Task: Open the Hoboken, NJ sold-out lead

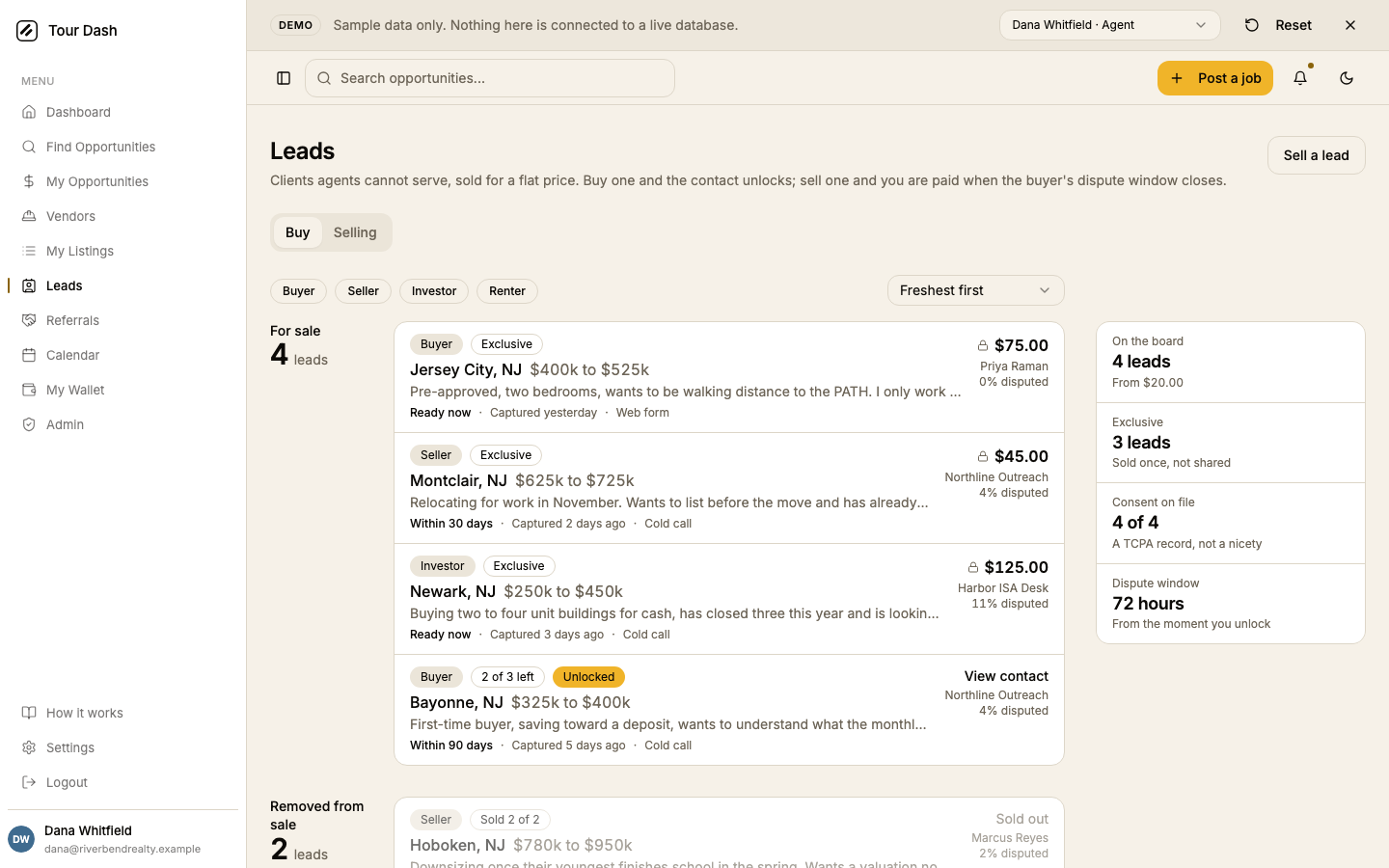Action: click(729, 833)
